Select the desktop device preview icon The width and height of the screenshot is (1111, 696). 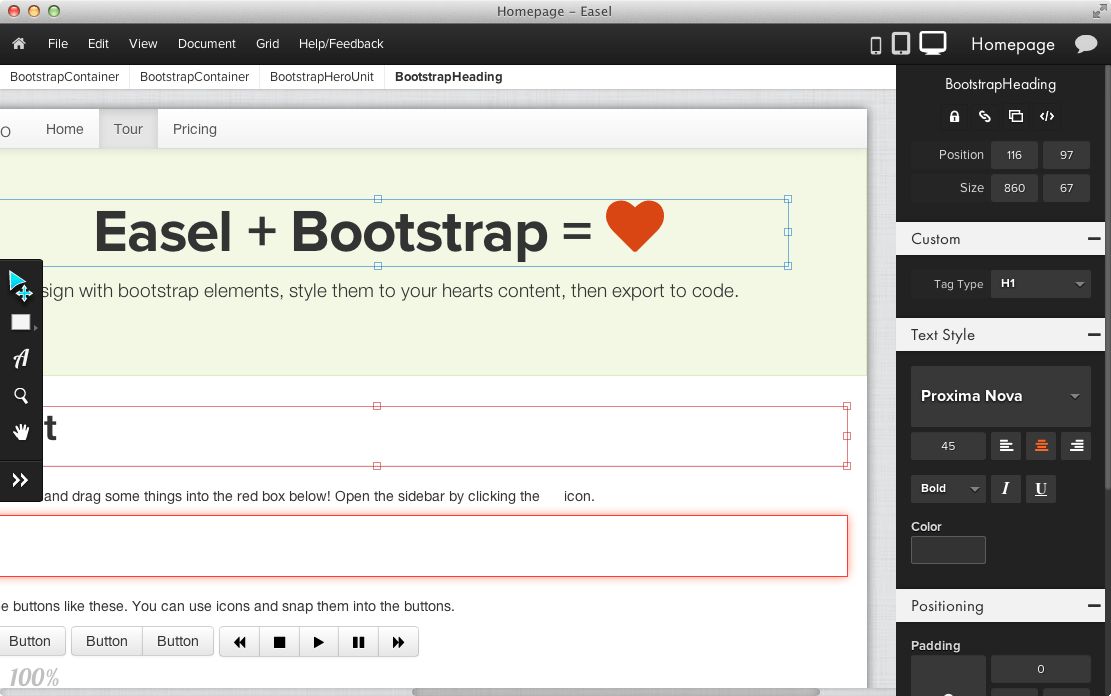[932, 43]
